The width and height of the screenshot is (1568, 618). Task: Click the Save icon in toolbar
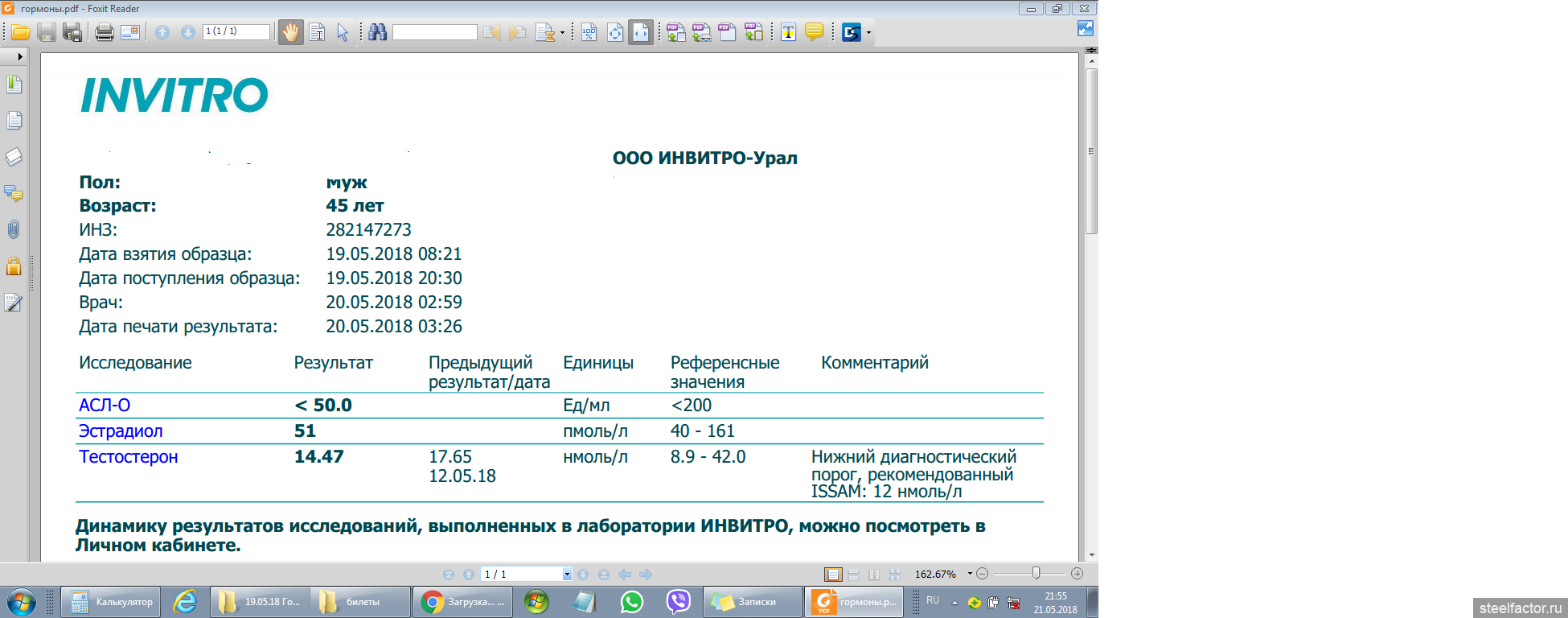[46, 32]
